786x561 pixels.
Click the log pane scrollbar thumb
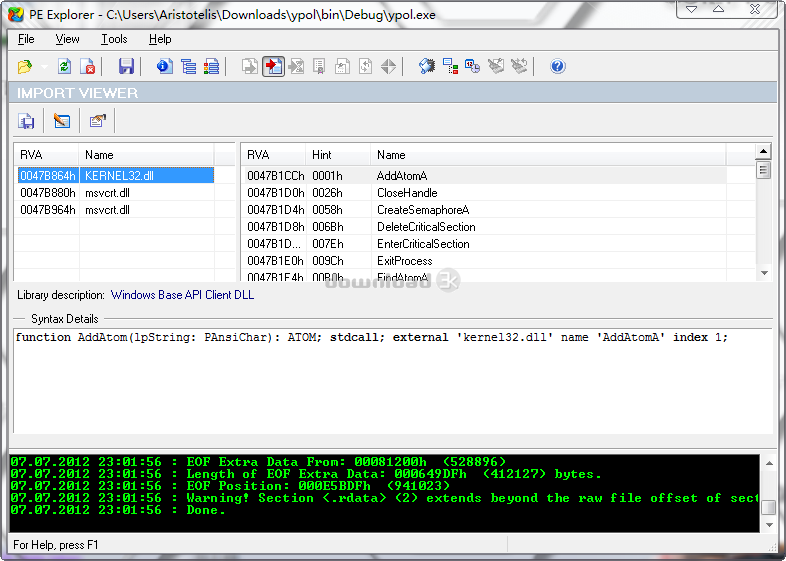pos(769,507)
